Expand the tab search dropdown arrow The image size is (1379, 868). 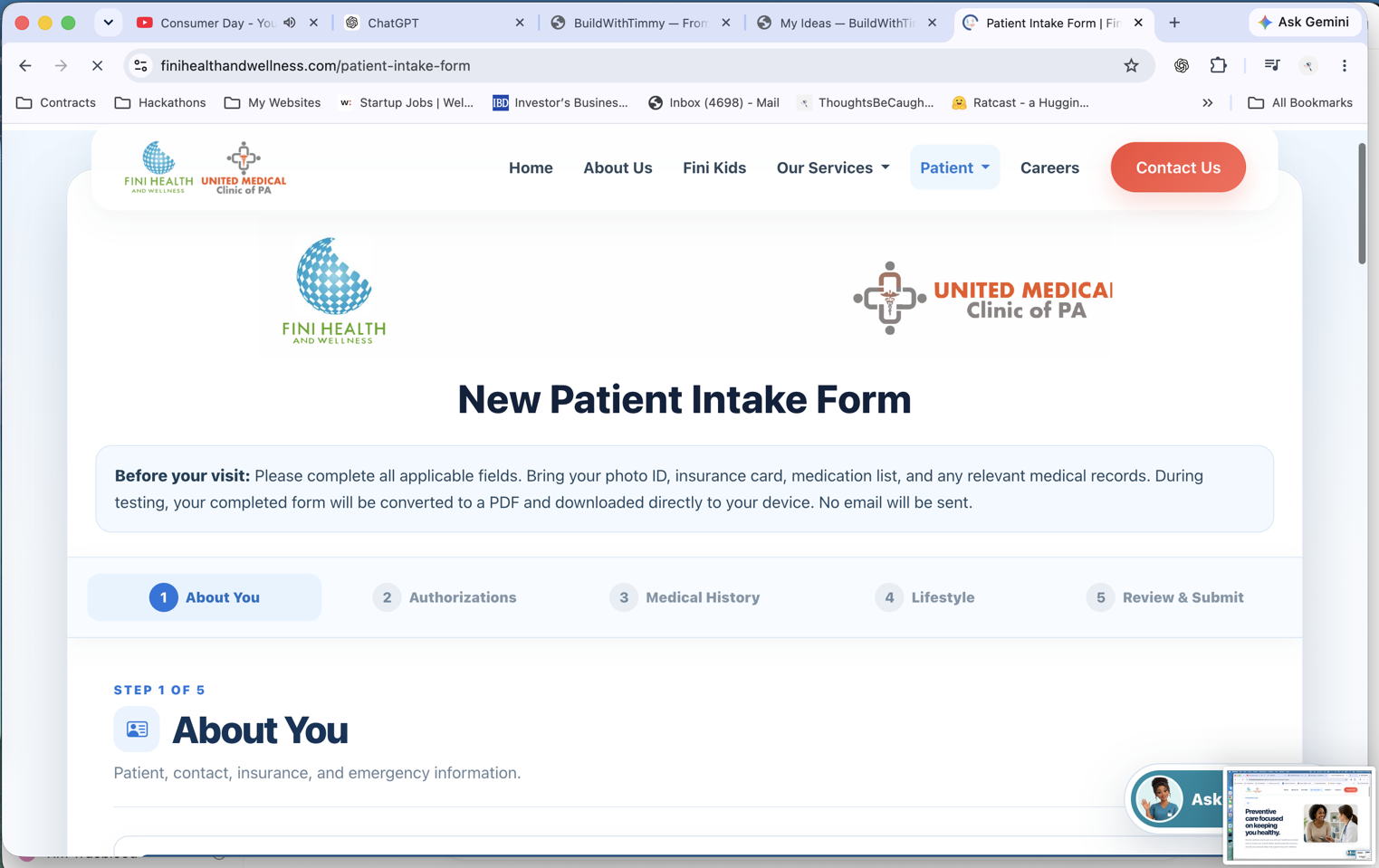[x=109, y=23]
